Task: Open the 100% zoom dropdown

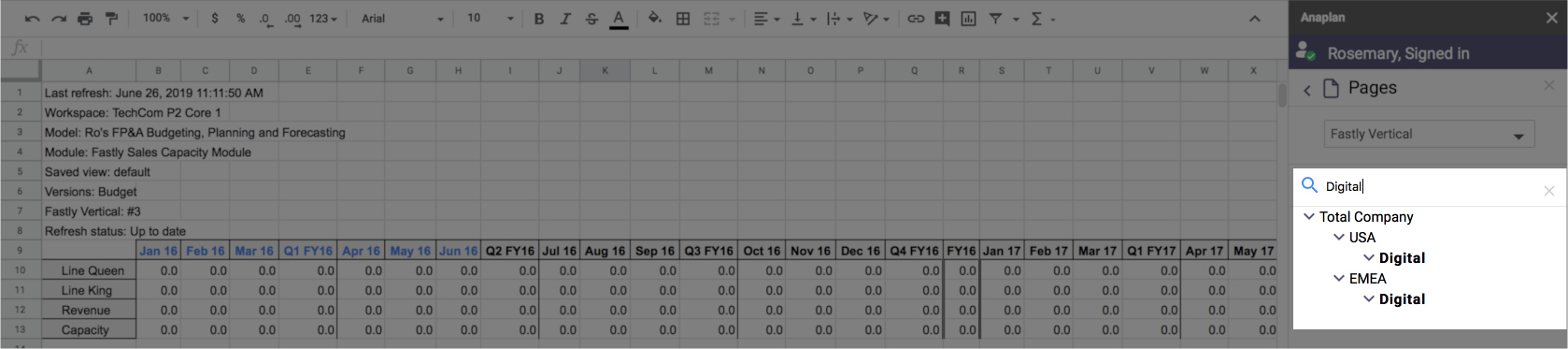Action: click(165, 19)
